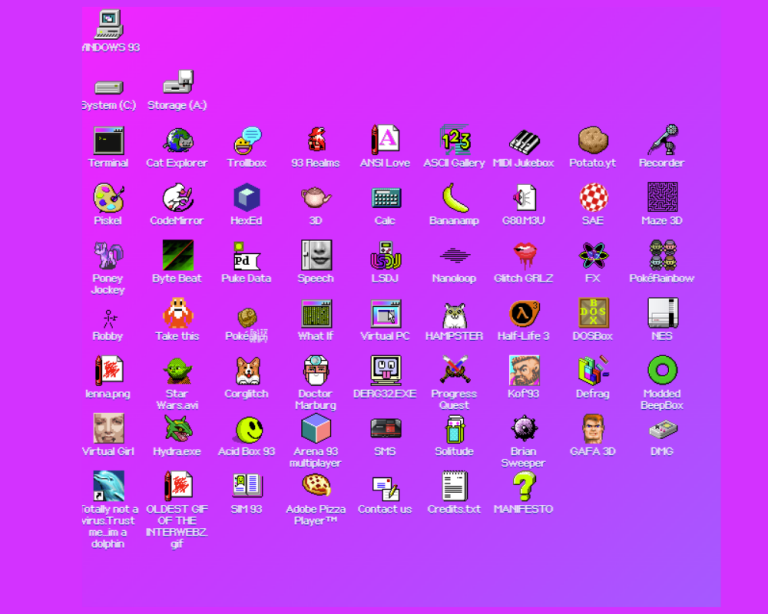Open the Recorder microphone icon

(662, 141)
